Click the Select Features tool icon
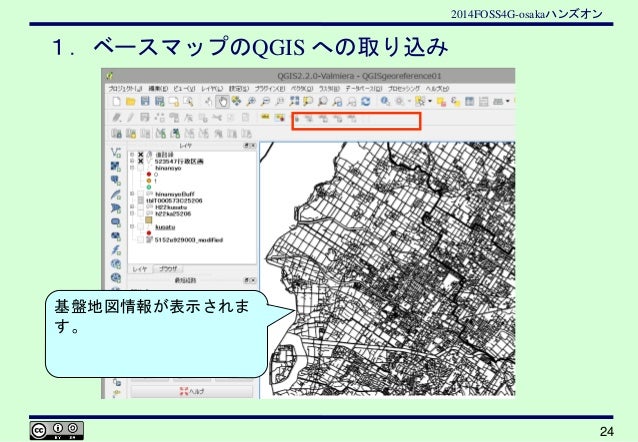This screenshot has width=638, height=442. (420, 101)
